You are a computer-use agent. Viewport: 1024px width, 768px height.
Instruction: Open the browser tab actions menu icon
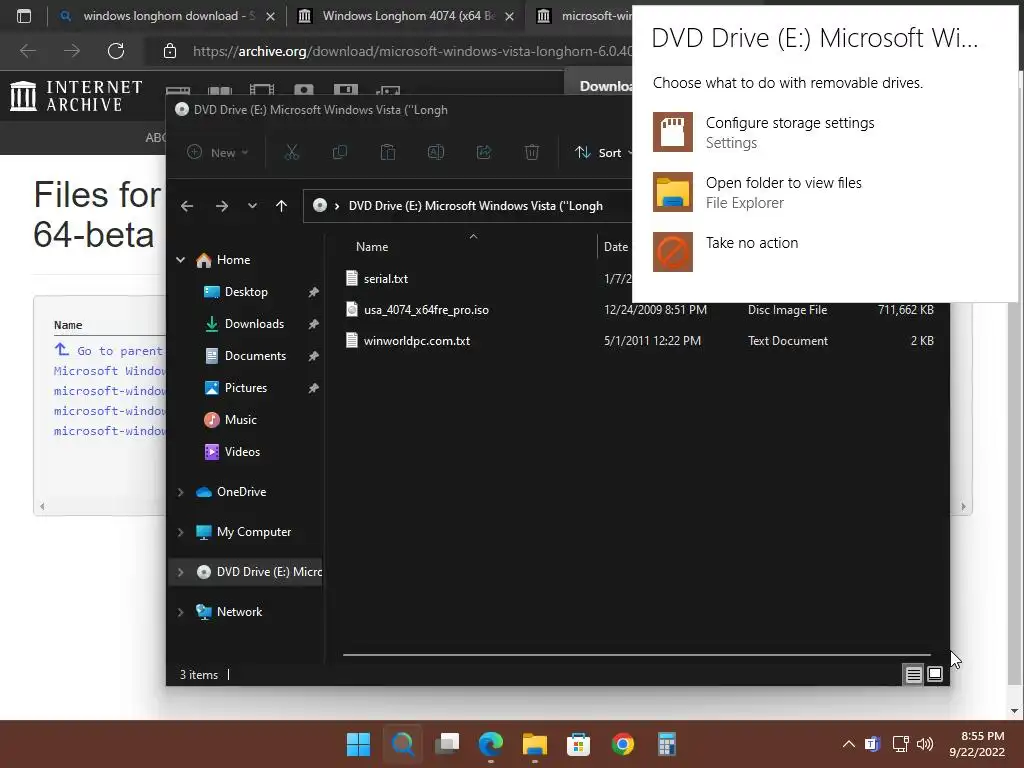pos(24,16)
